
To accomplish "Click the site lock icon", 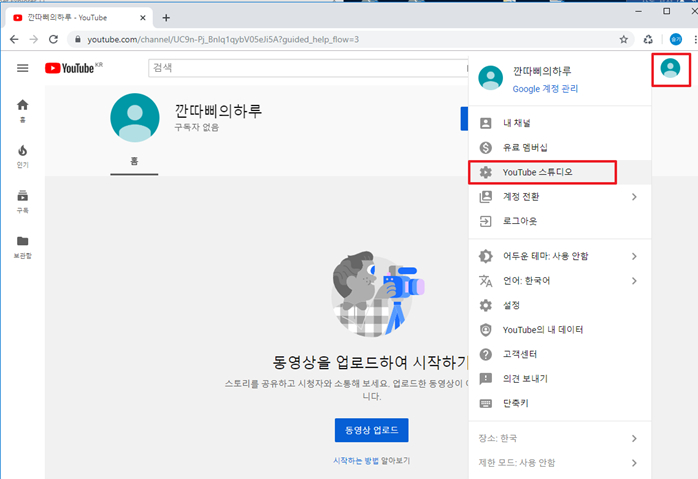I will pyautogui.click(x=78, y=40).
